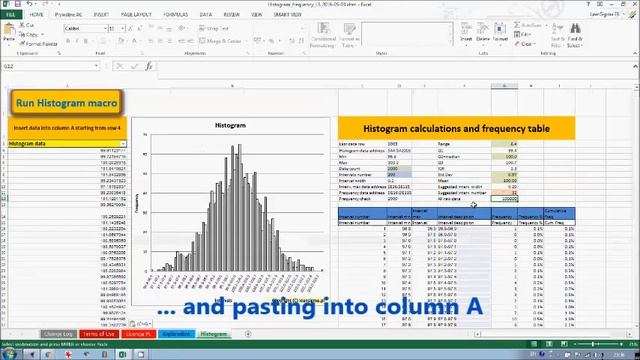Image resolution: width=640 pixels, height=360 pixels.
Task: Click the Format Painter tool
Action: point(38,44)
